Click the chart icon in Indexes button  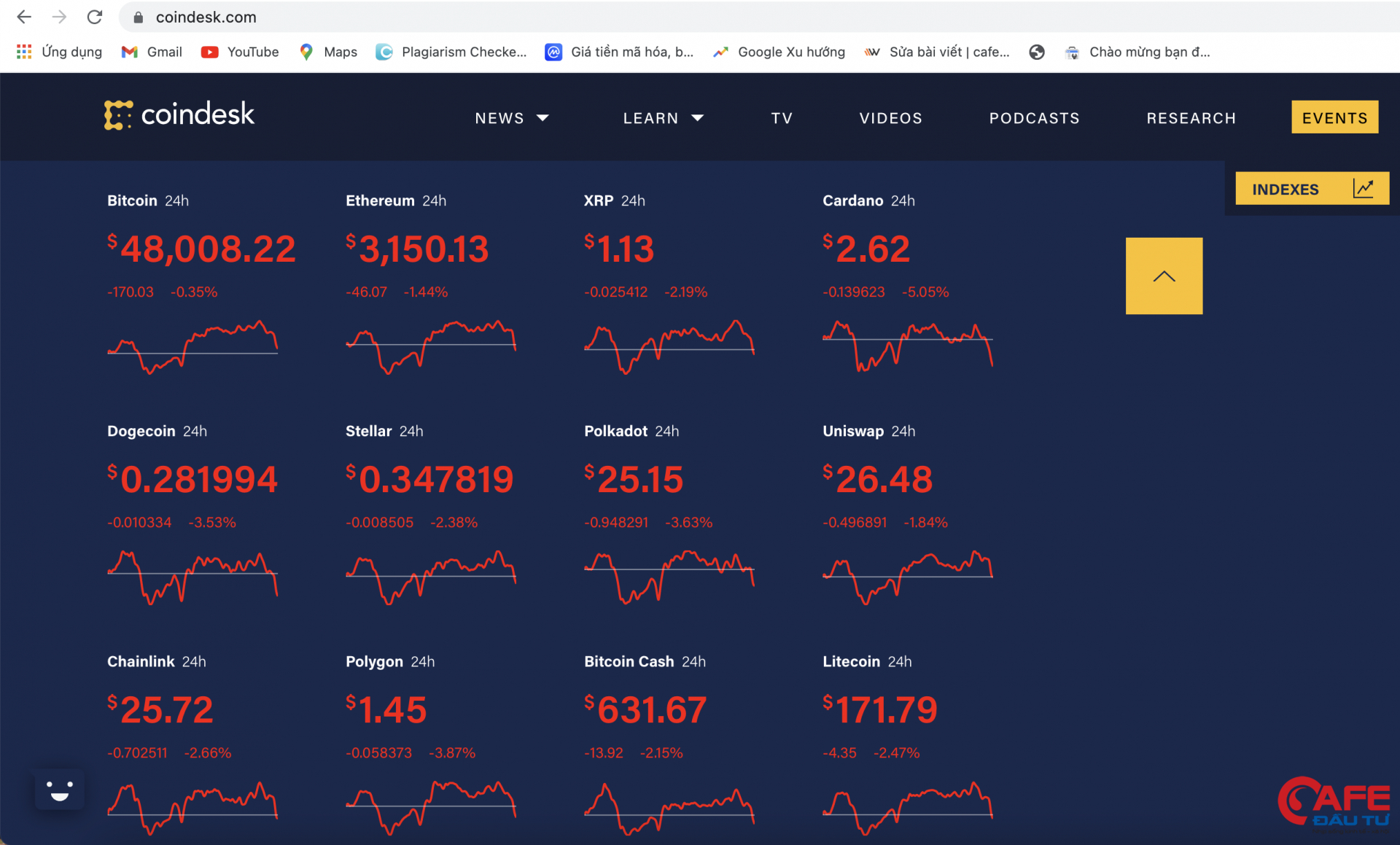pyautogui.click(x=1363, y=188)
